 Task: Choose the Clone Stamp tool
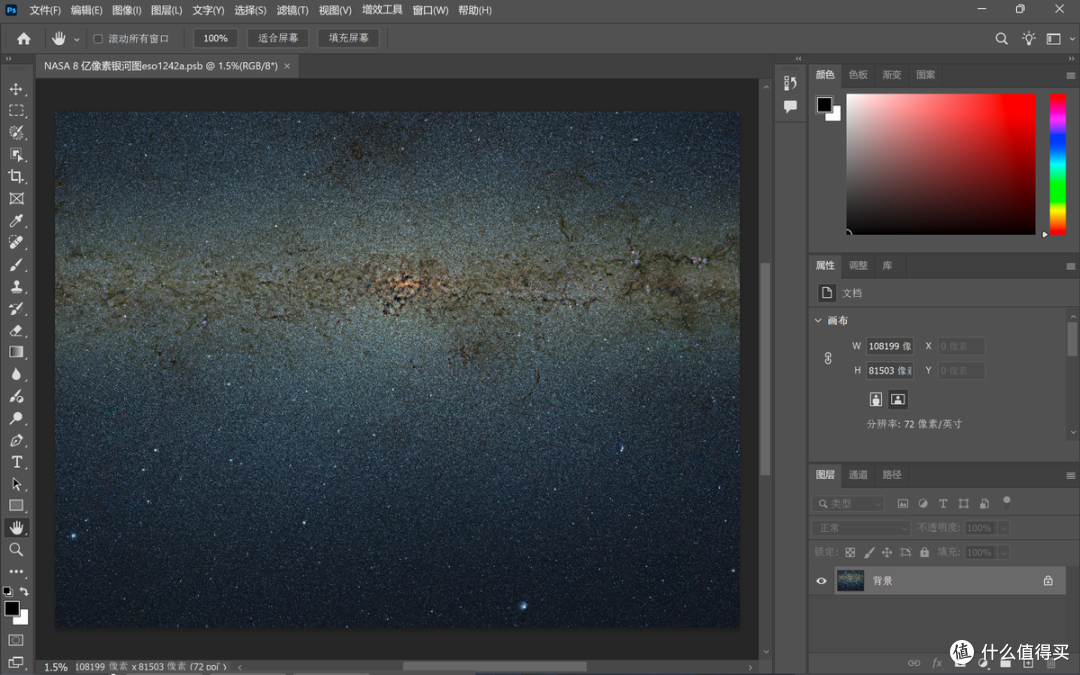tap(16, 287)
